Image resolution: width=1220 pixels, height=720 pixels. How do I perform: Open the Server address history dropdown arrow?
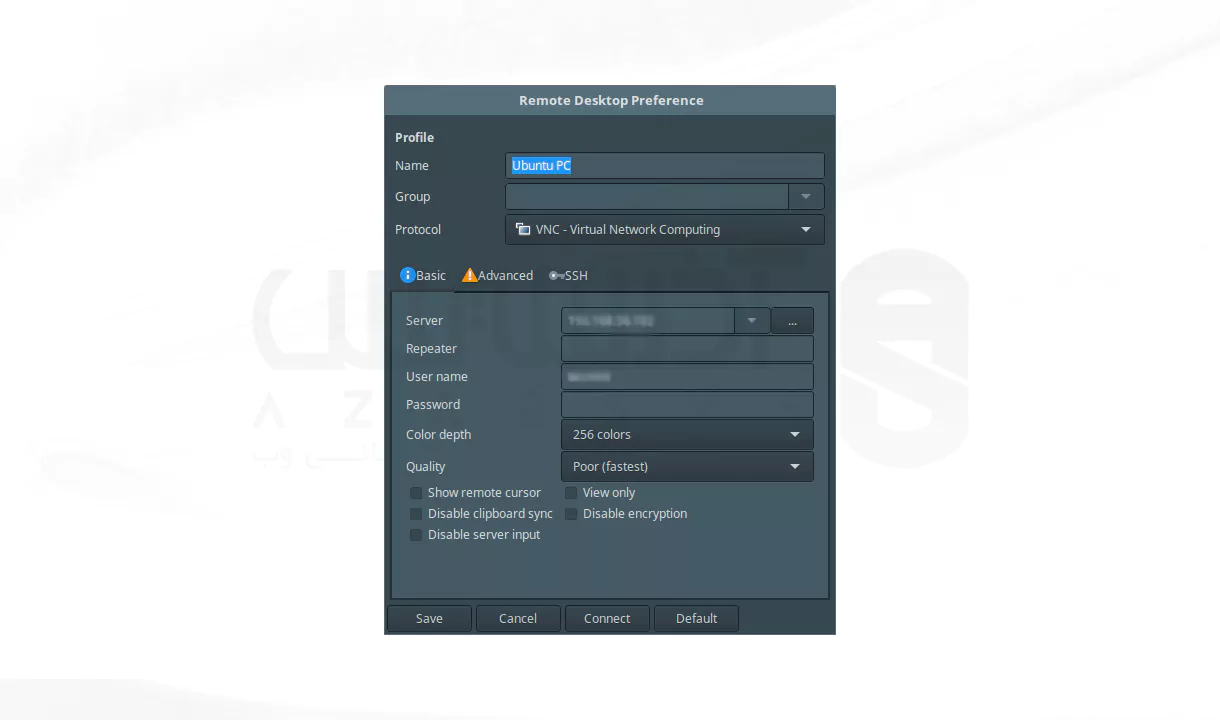click(x=752, y=321)
